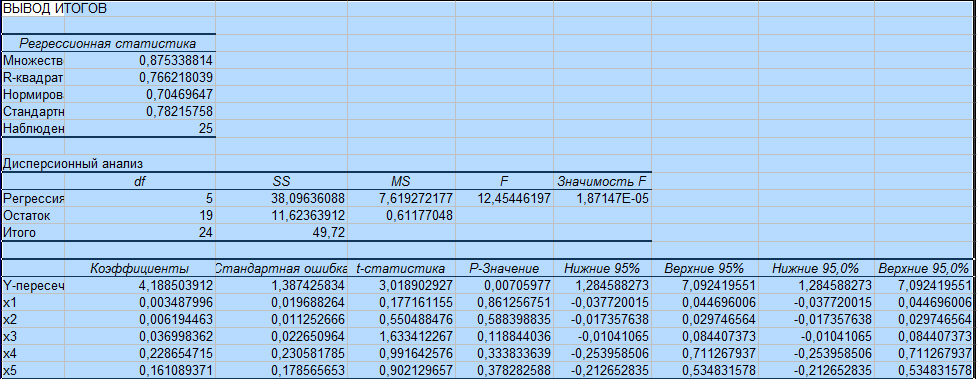Image resolution: width=977 pixels, height=379 pixels.
Task: Select the 'R-квадрат' label cell
Action: 33,78
